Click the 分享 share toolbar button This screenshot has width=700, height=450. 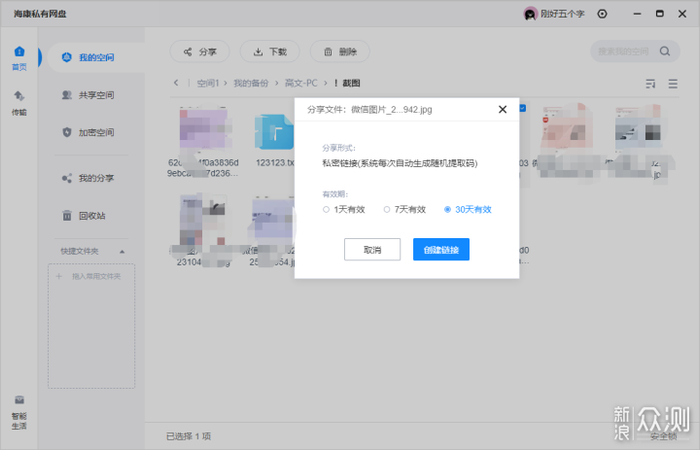tap(200, 52)
